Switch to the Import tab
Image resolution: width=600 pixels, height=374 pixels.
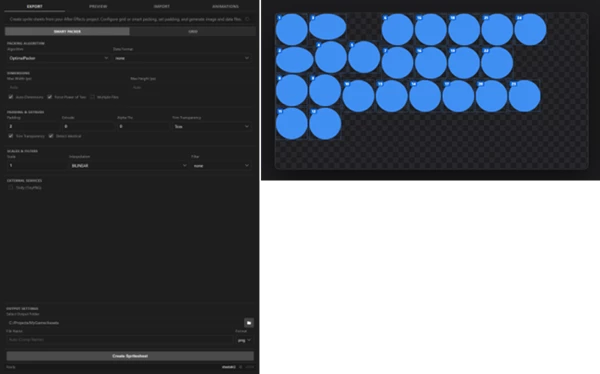click(x=161, y=7)
